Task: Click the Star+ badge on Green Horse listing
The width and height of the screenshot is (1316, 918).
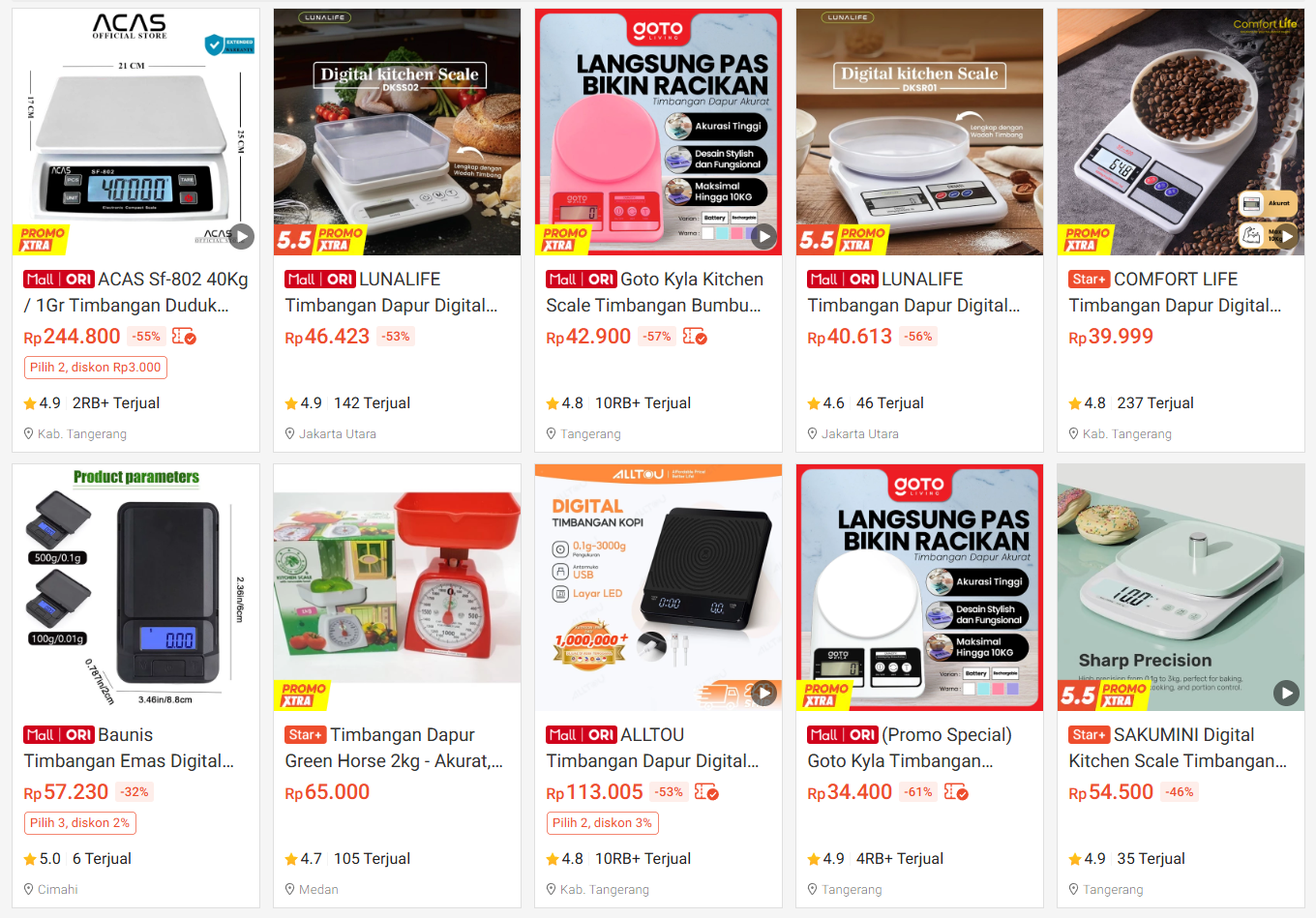Action: pos(306,735)
